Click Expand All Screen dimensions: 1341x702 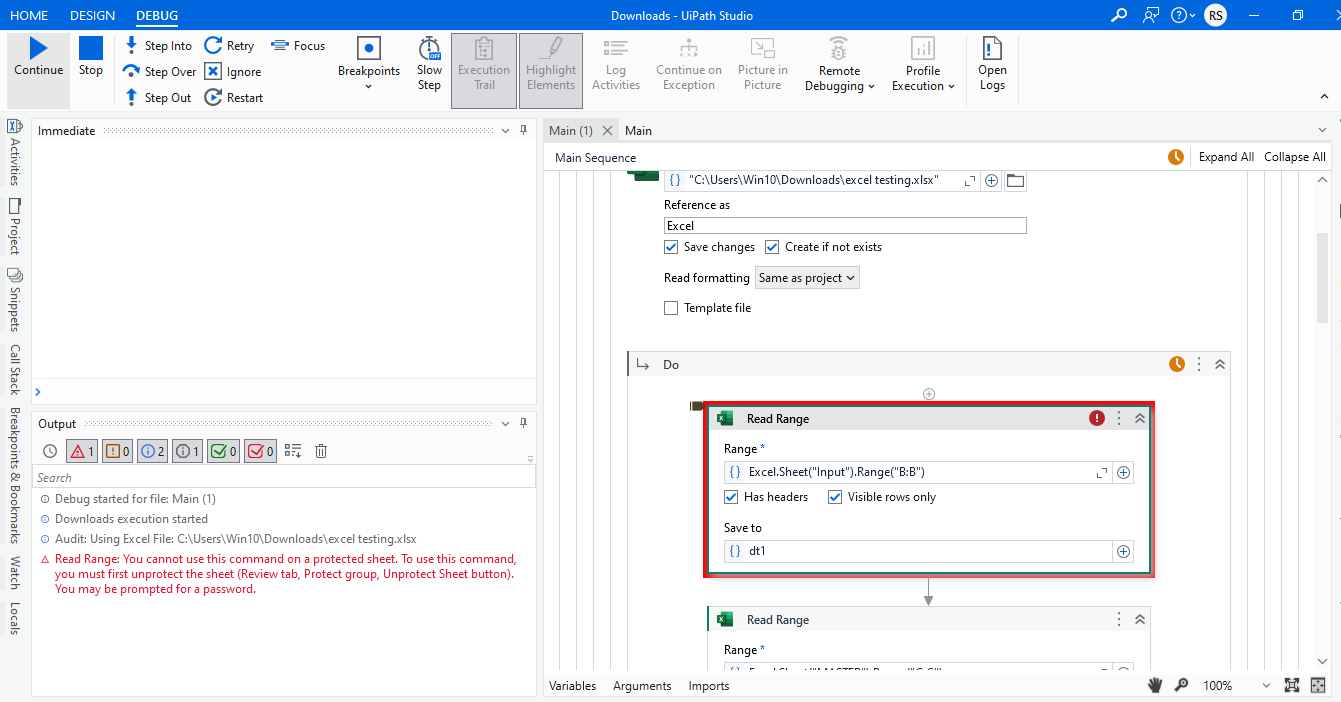click(x=1226, y=157)
